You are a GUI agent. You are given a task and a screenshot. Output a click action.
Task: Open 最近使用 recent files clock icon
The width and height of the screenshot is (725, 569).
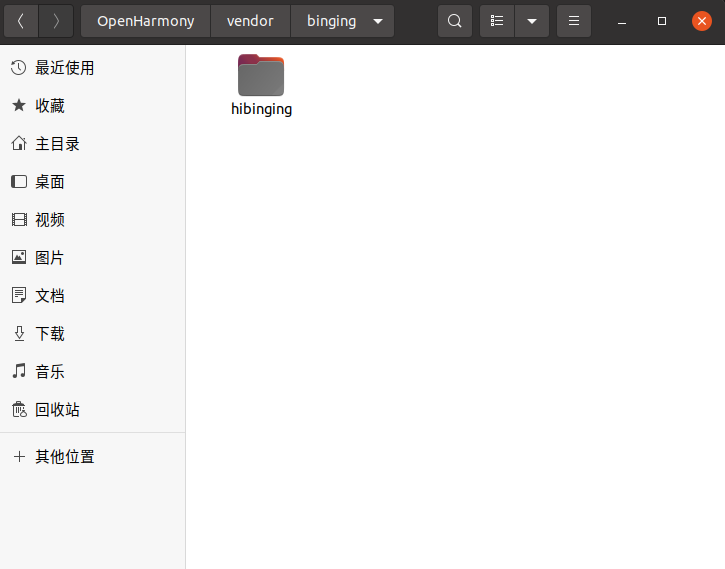[19, 68]
